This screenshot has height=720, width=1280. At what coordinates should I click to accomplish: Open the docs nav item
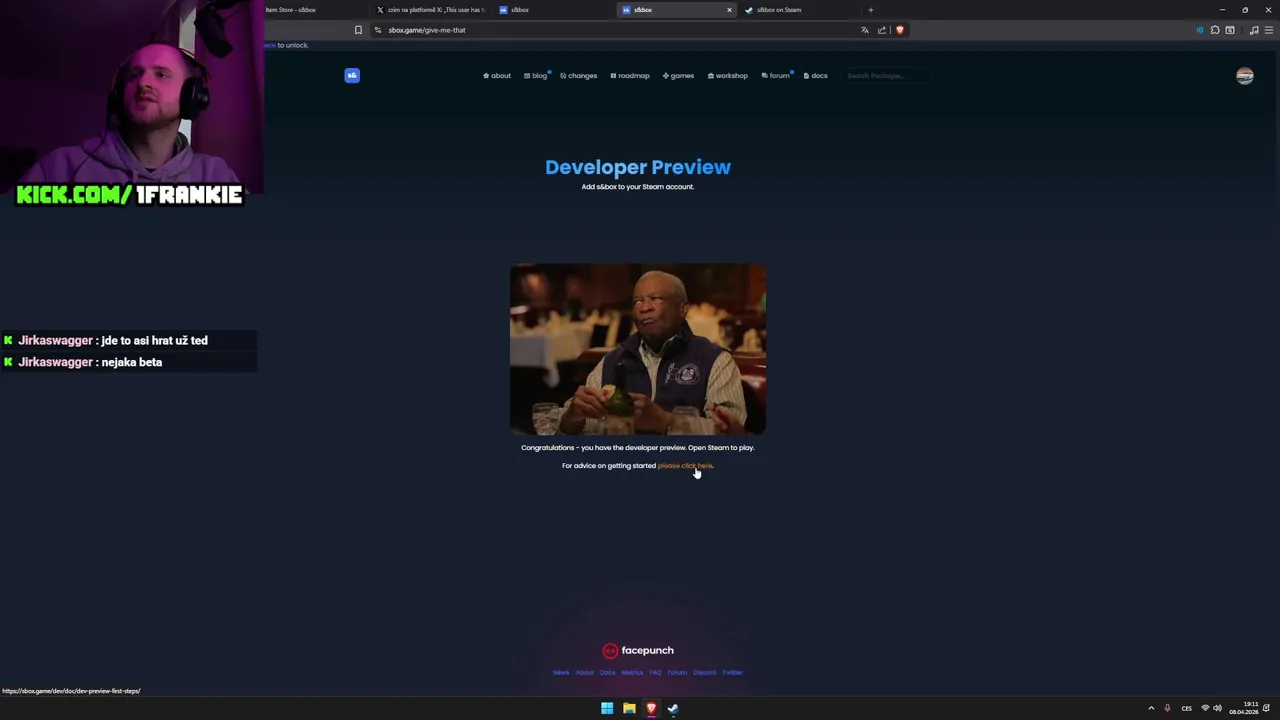816,76
